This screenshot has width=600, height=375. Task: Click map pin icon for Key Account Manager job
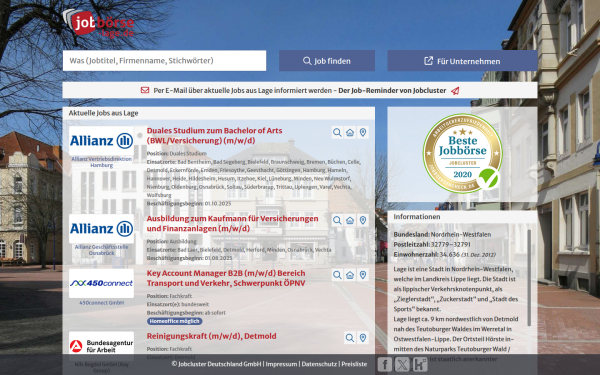click(363, 275)
